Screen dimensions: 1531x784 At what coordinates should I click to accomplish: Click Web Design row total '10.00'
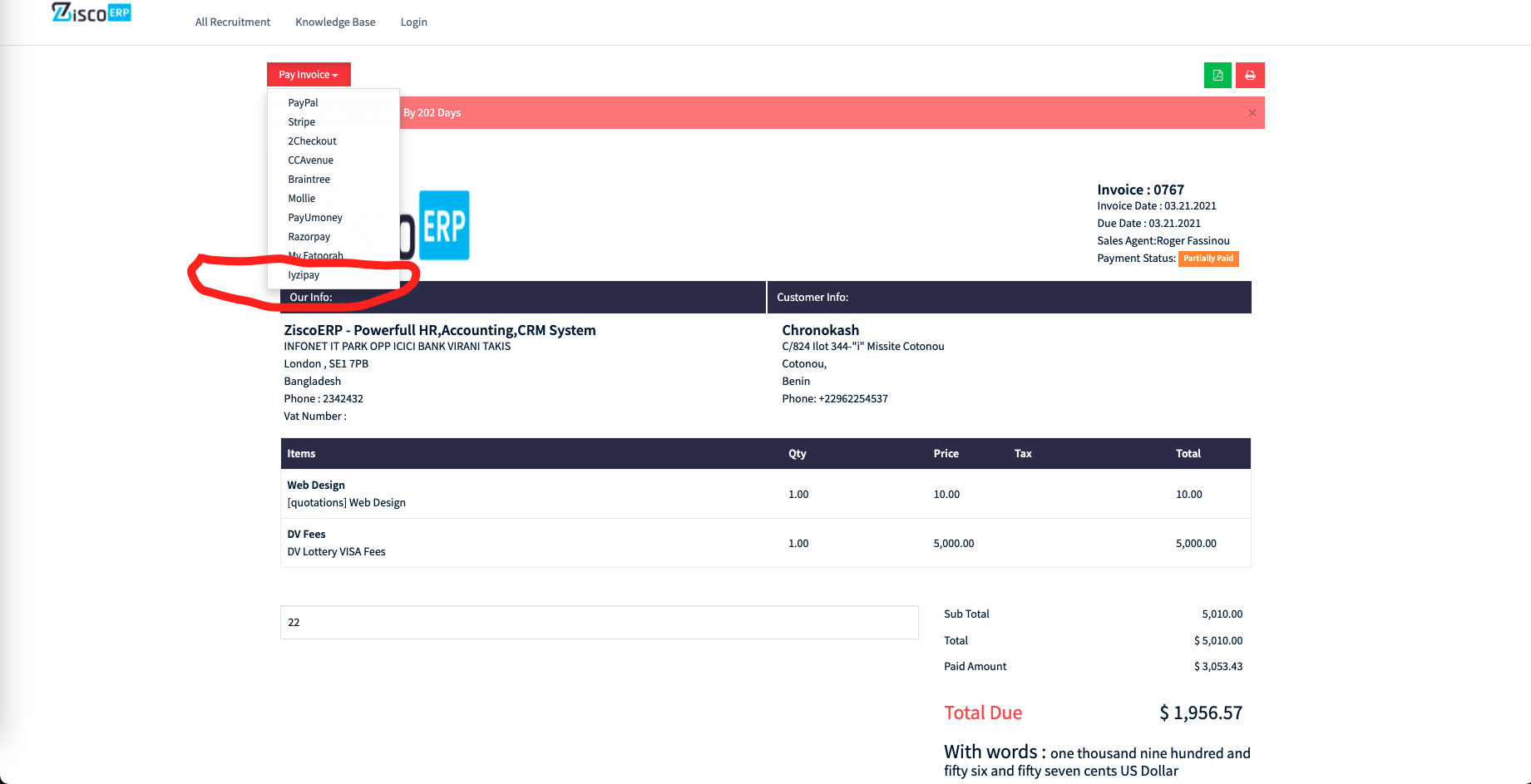pos(1188,494)
